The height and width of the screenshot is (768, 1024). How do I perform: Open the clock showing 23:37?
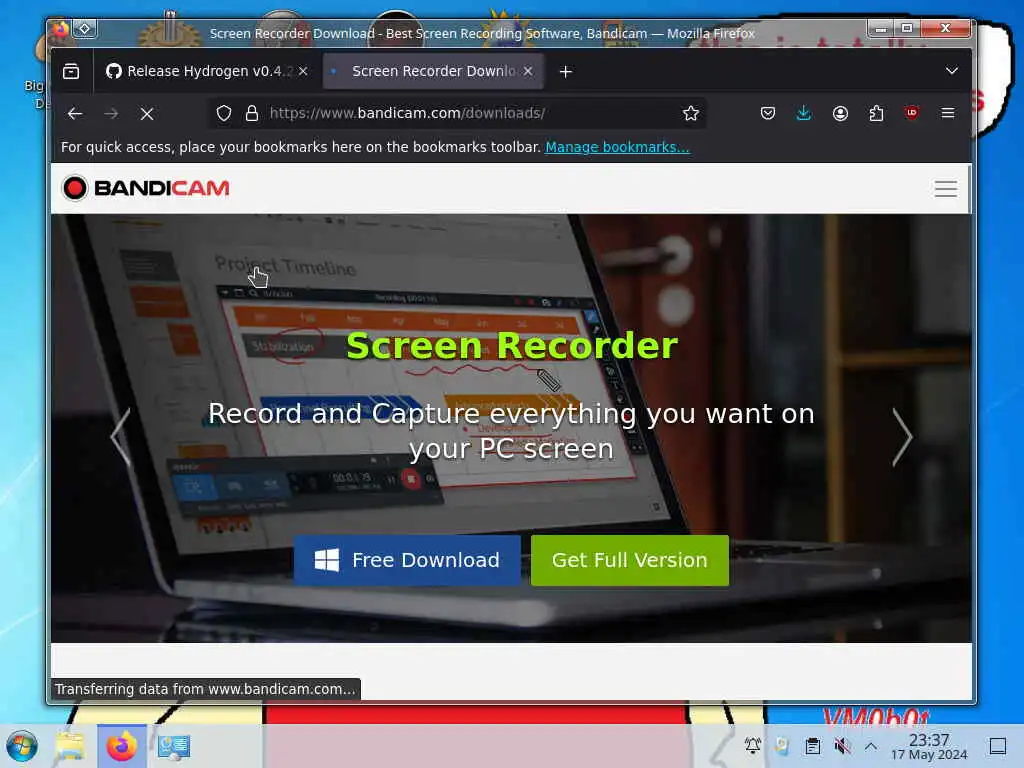[929, 746]
